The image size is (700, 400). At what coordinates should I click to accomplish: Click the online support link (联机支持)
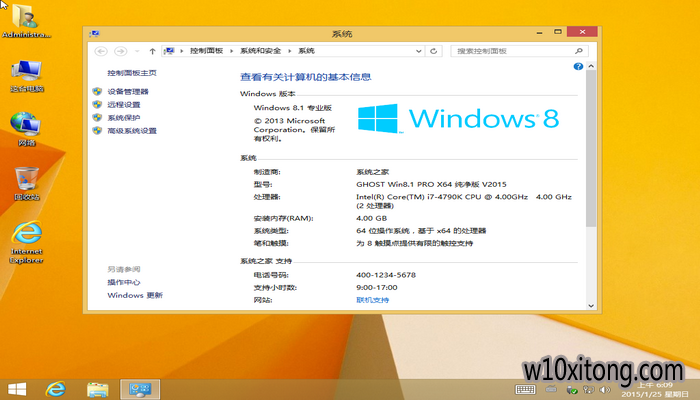click(372, 300)
